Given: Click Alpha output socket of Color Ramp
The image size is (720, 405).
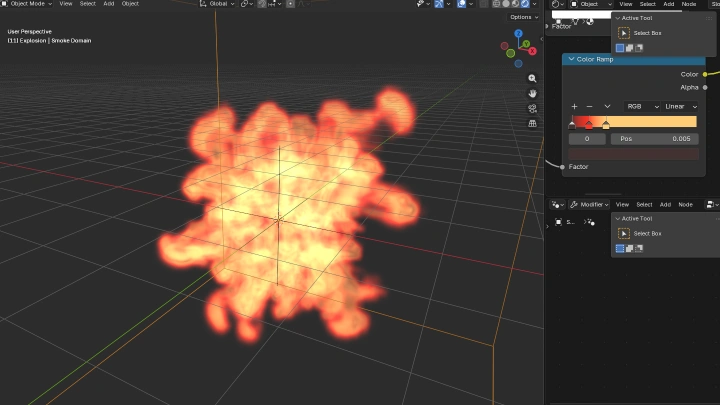Looking at the screenshot, I should click(705, 87).
